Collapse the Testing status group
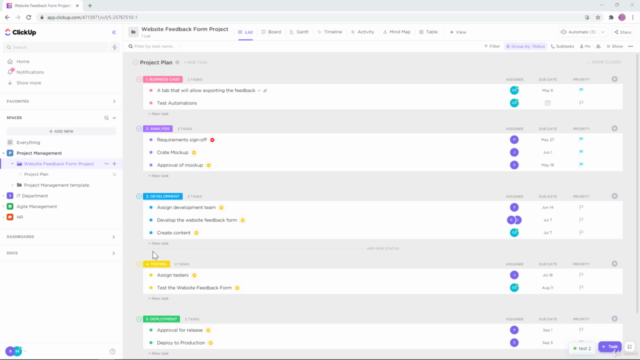The height and width of the screenshot is (360, 640). pos(139,264)
